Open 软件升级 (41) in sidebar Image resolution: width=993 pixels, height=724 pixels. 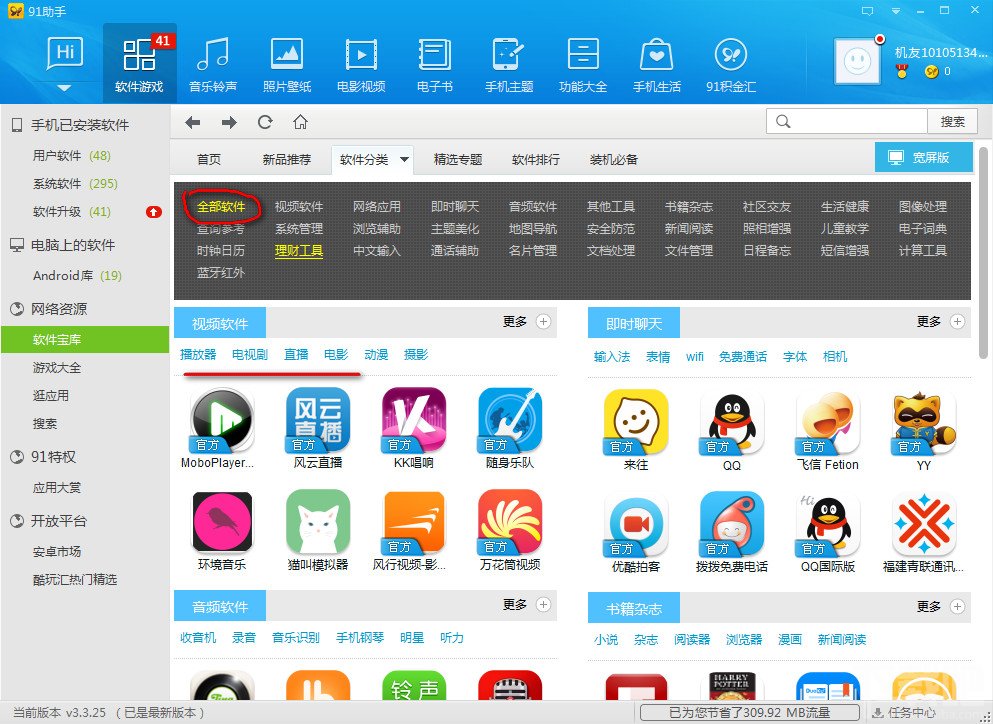[72, 212]
